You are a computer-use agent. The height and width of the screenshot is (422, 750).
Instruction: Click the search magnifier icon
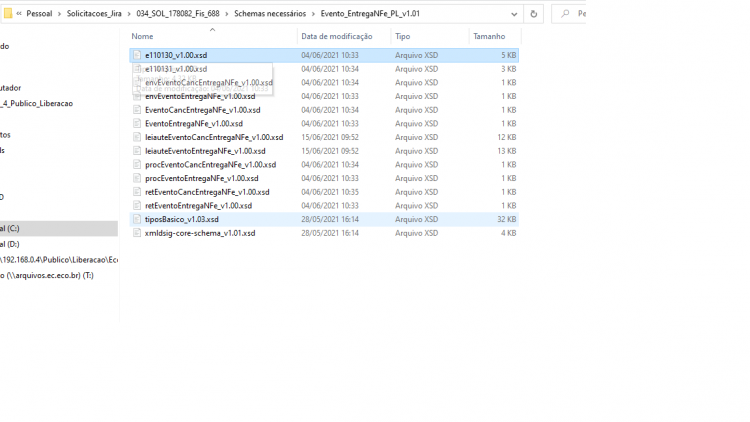click(x=565, y=14)
